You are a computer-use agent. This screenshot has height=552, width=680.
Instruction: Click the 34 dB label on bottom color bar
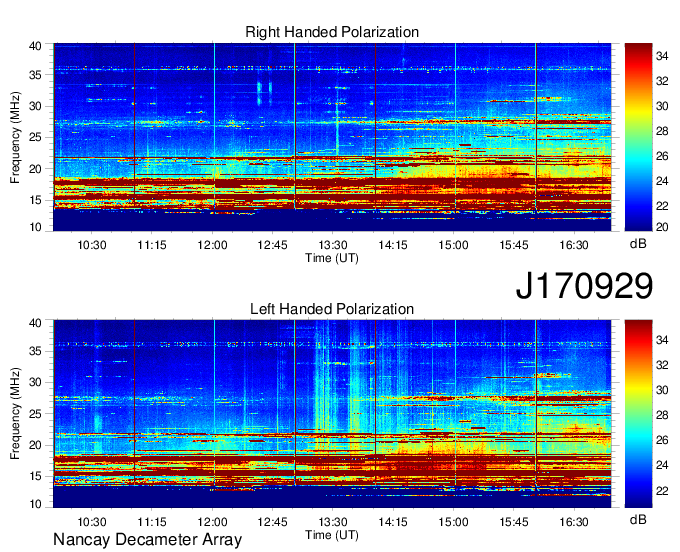click(x=662, y=340)
